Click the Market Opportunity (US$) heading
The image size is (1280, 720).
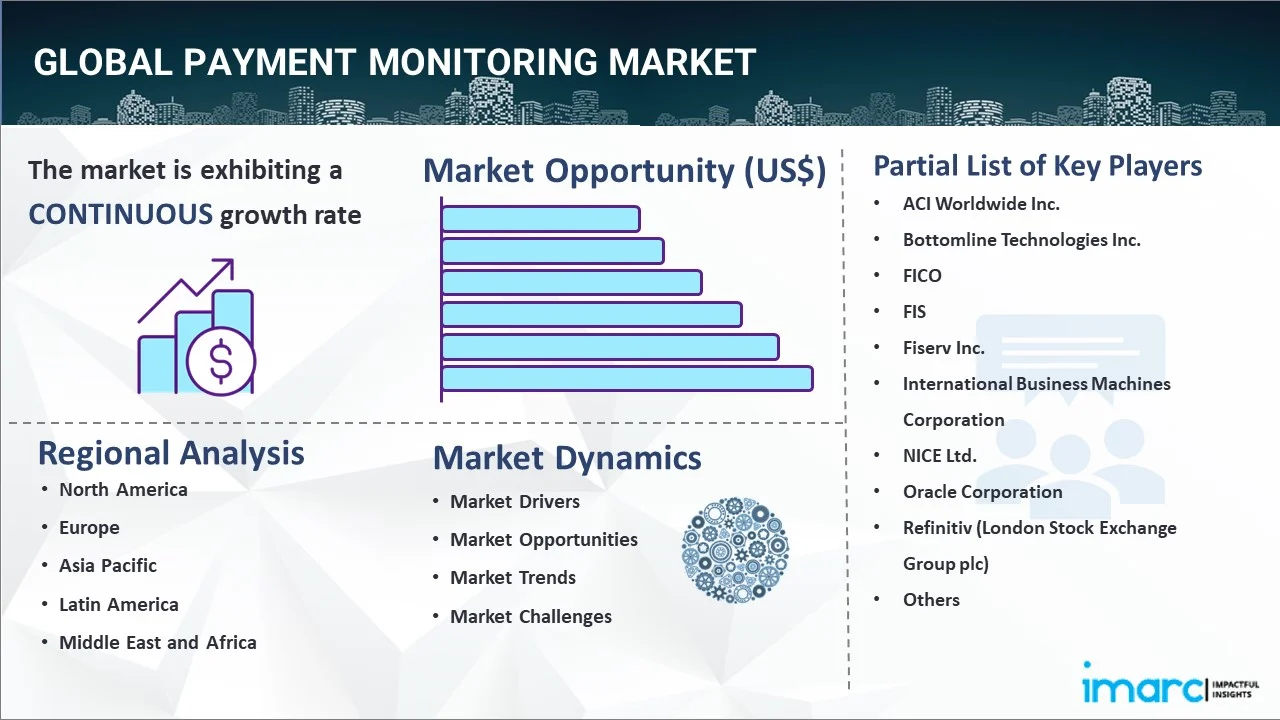click(x=625, y=170)
